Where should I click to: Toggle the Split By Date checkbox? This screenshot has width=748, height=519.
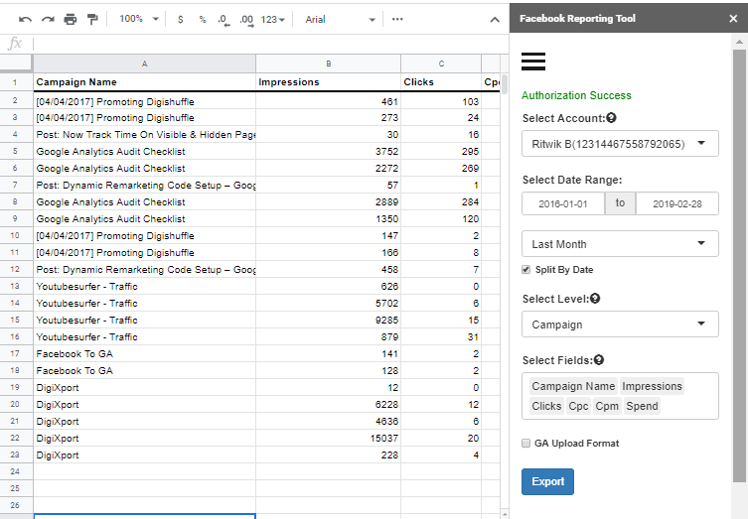pyautogui.click(x=526, y=270)
